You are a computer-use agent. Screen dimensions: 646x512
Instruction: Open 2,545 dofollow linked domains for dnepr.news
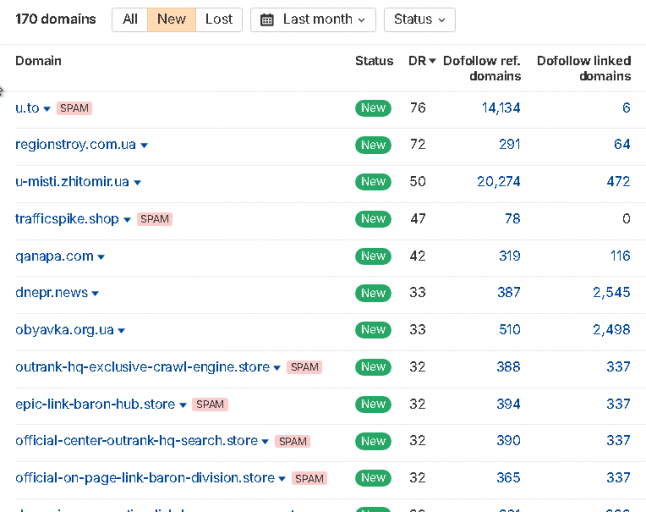pyautogui.click(x=611, y=292)
